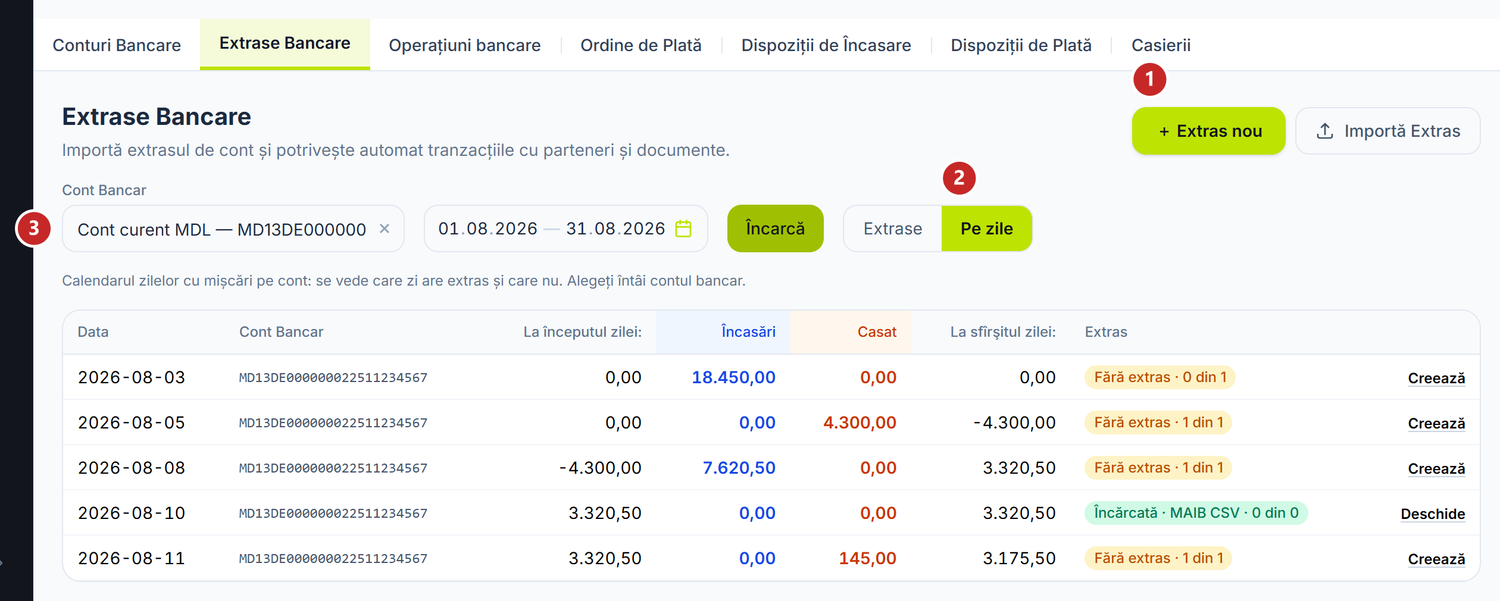Click Deschide for 2026-08-10 row
This screenshot has width=1500, height=601.
coord(1432,513)
